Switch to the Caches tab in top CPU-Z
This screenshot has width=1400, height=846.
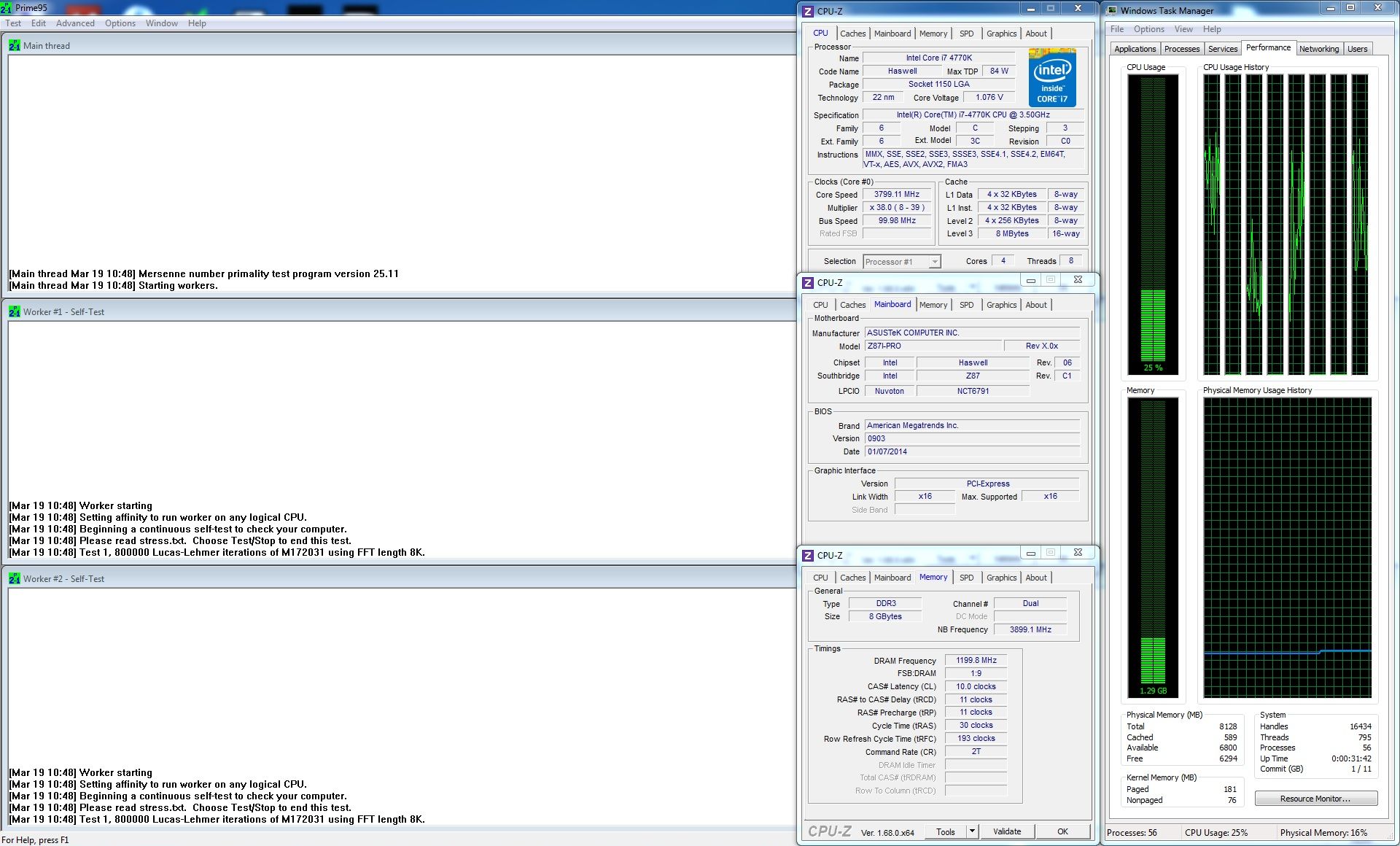click(852, 34)
